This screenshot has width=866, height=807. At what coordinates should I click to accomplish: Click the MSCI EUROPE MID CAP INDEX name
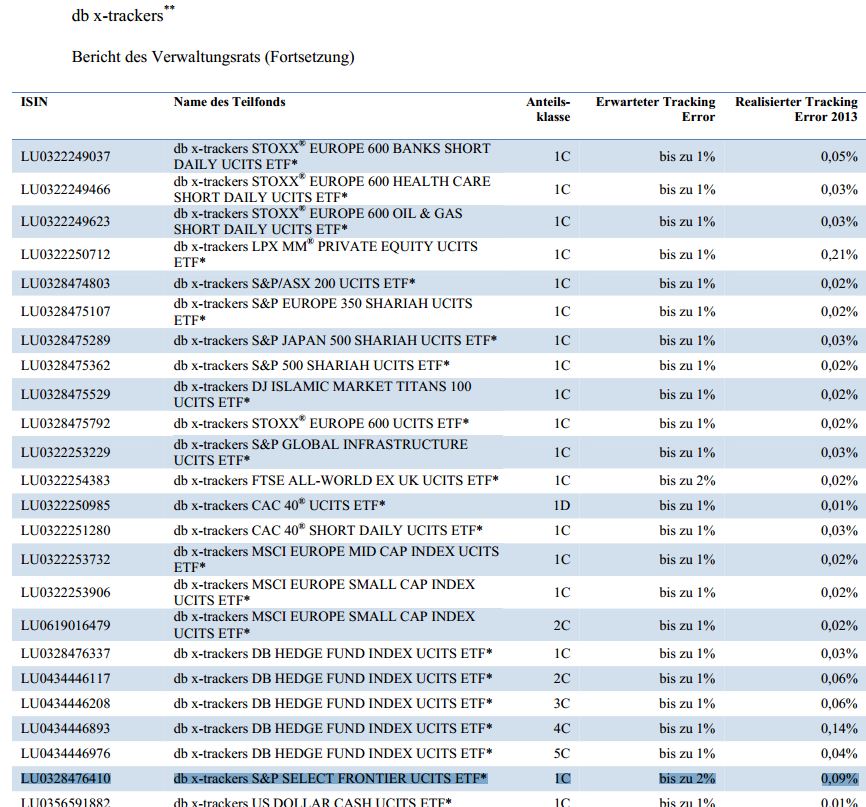[x=336, y=560]
